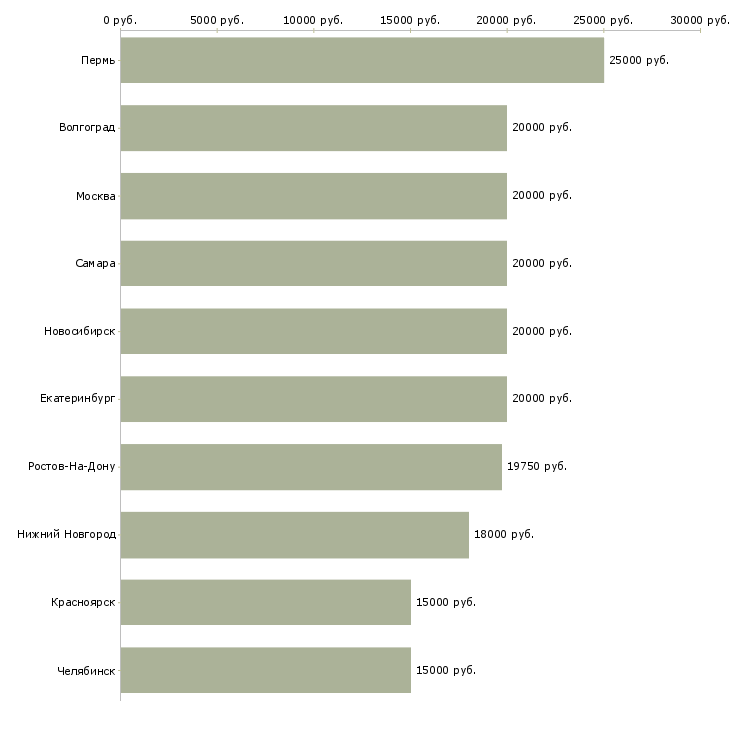Click the Нижний Новгород axis label
The width and height of the screenshot is (730, 730).
click(x=67, y=534)
